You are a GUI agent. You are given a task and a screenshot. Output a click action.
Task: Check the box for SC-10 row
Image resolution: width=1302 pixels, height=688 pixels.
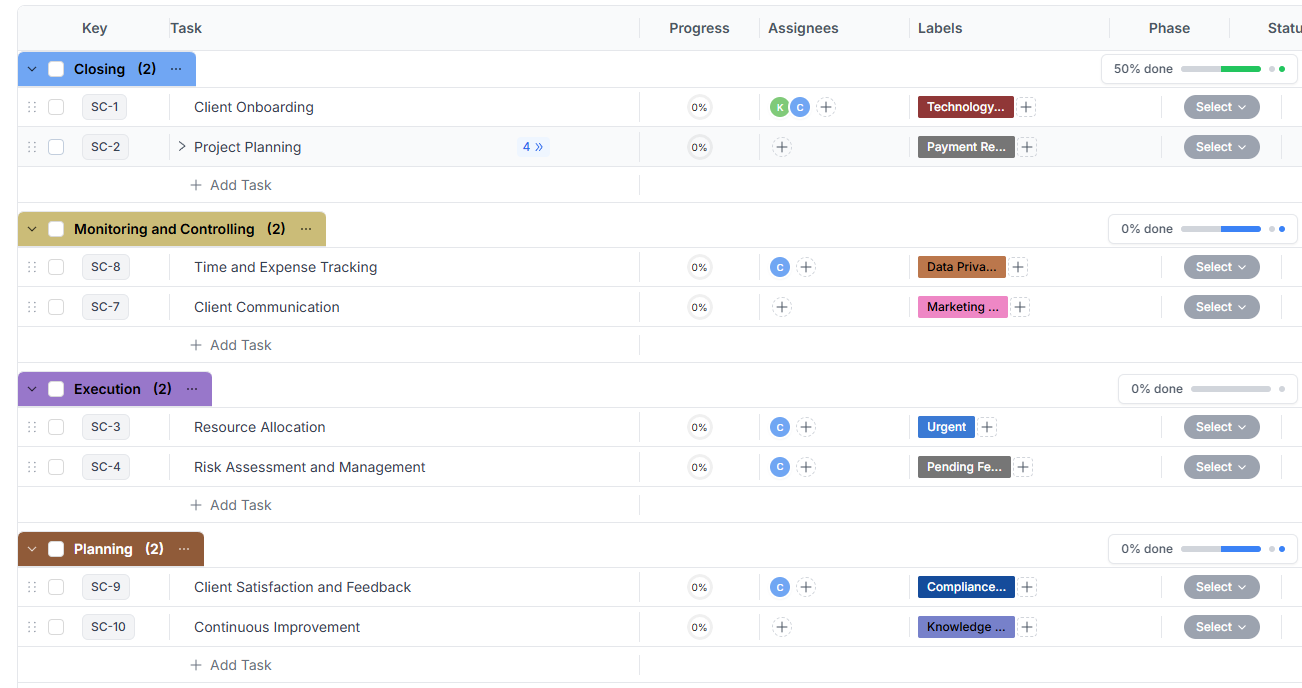pyautogui.click(x=56, y=627)
